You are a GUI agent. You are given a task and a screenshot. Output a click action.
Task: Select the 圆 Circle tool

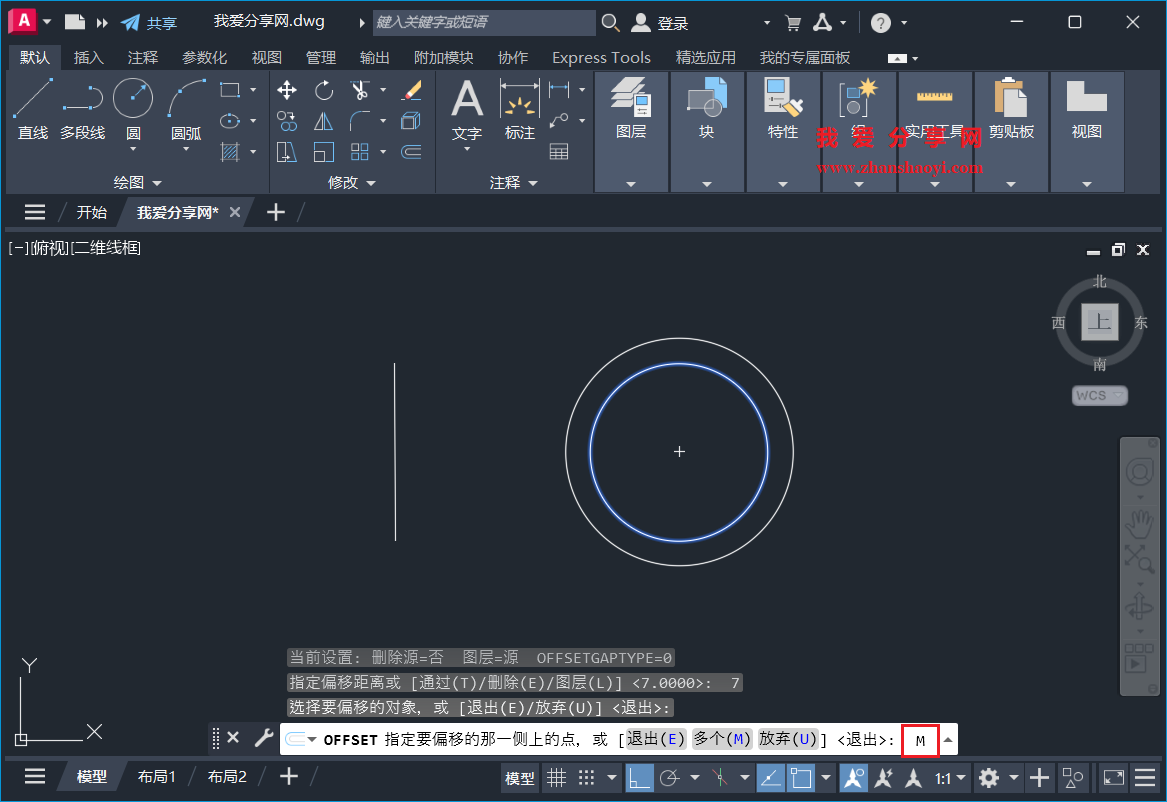[132, 98]
